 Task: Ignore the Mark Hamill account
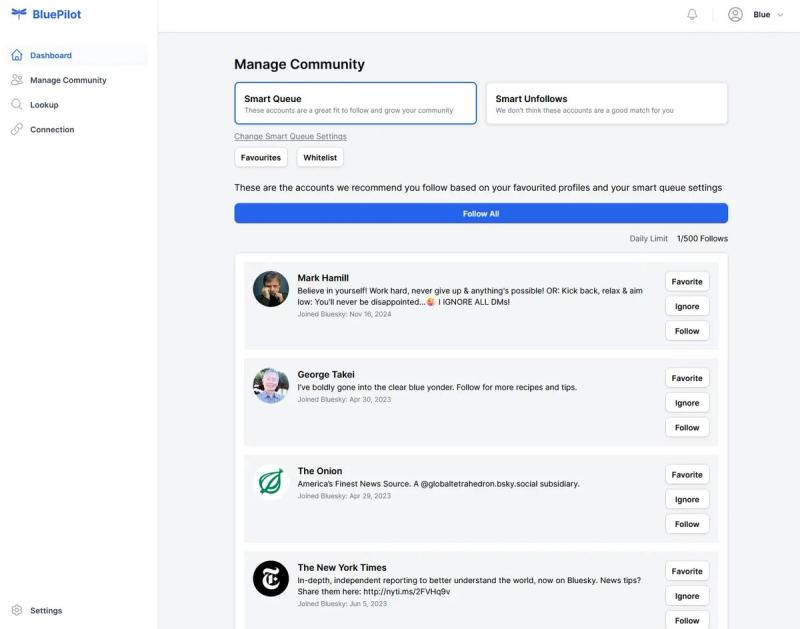pos(687,306)
